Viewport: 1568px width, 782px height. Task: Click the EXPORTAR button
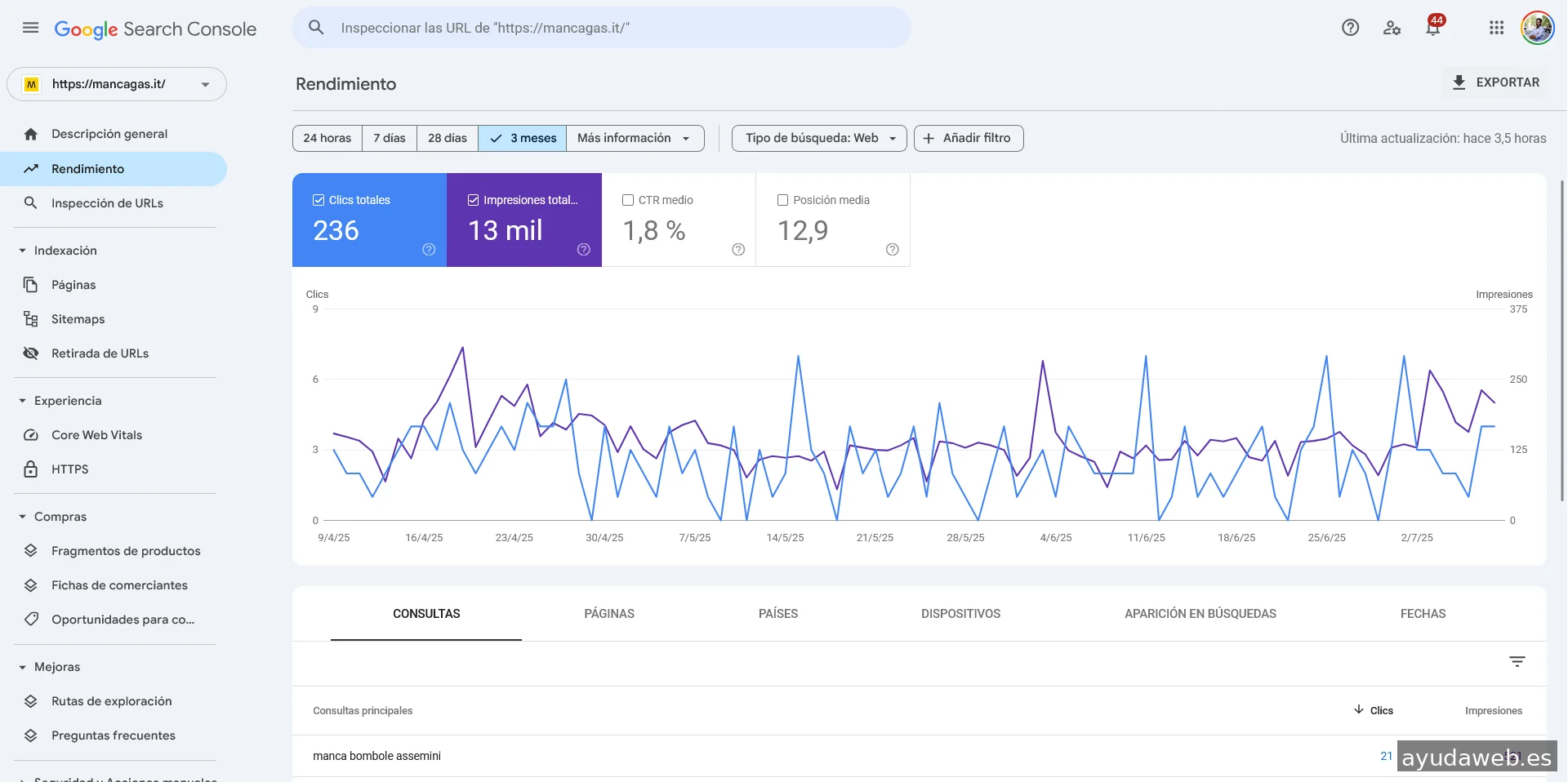pyautogui.click(x=1495, y=82)
